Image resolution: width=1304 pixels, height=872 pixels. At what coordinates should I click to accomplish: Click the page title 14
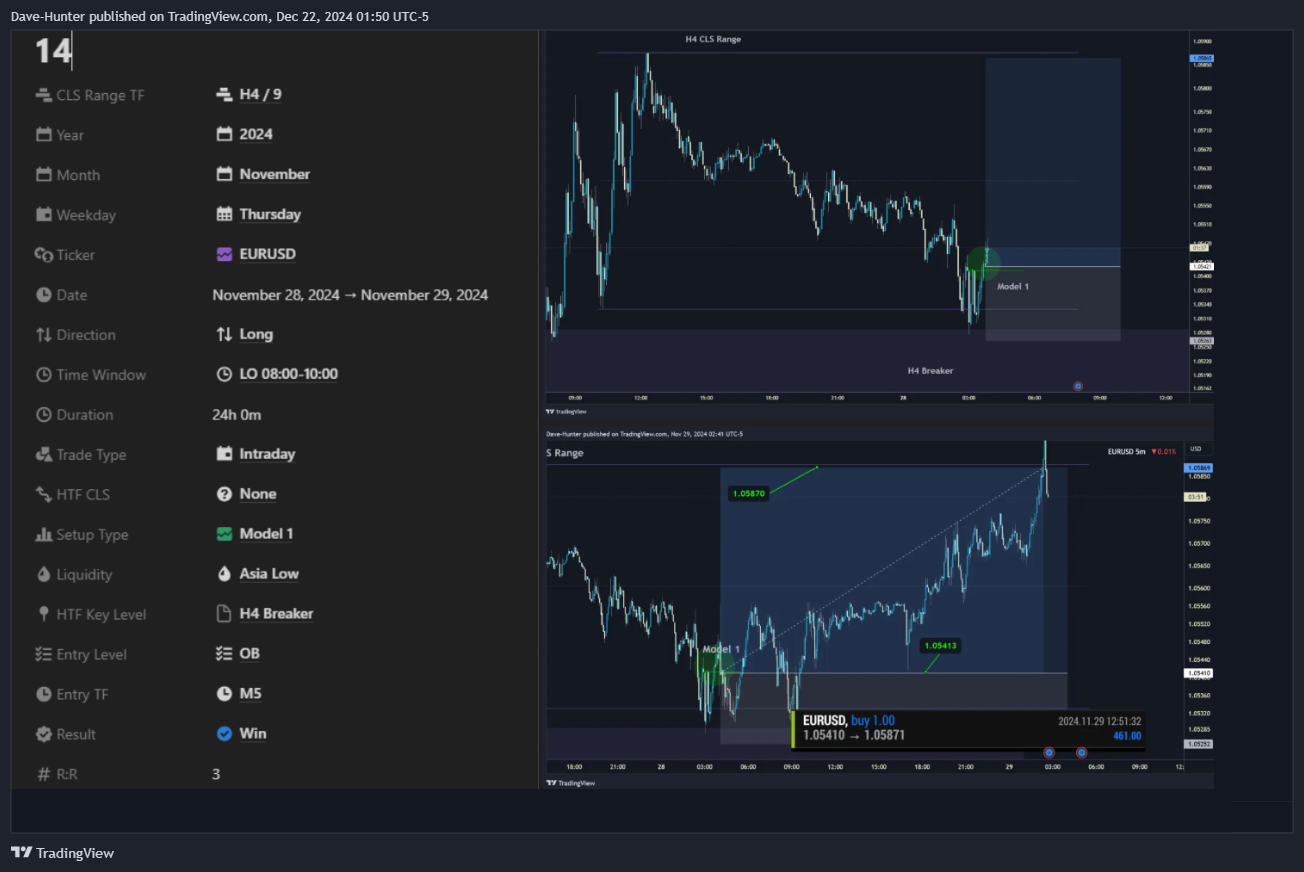pyautogui.click(x=53, y=51)
